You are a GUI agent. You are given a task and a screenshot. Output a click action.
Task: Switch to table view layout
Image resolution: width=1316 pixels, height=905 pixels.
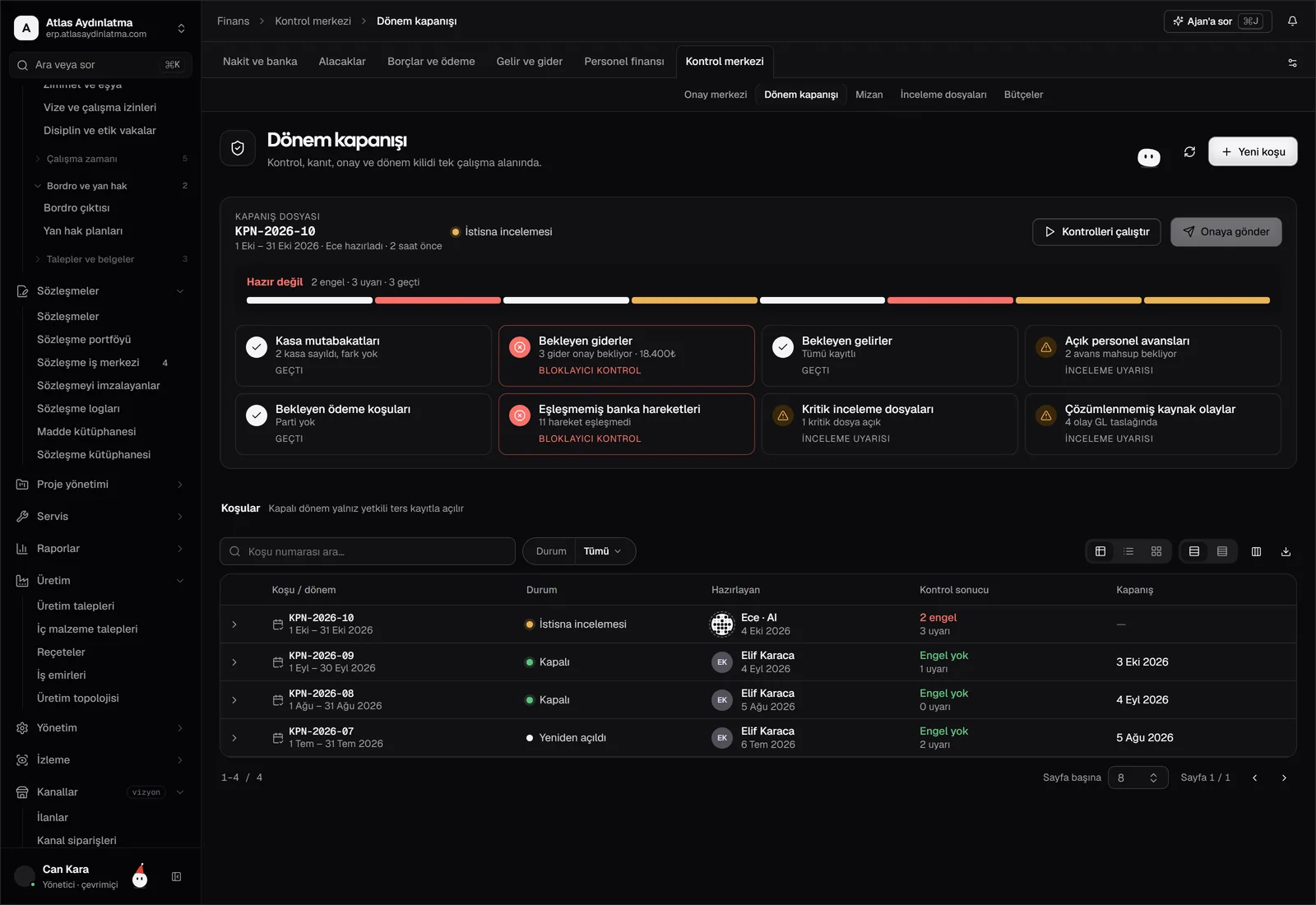click(1101, 551)
